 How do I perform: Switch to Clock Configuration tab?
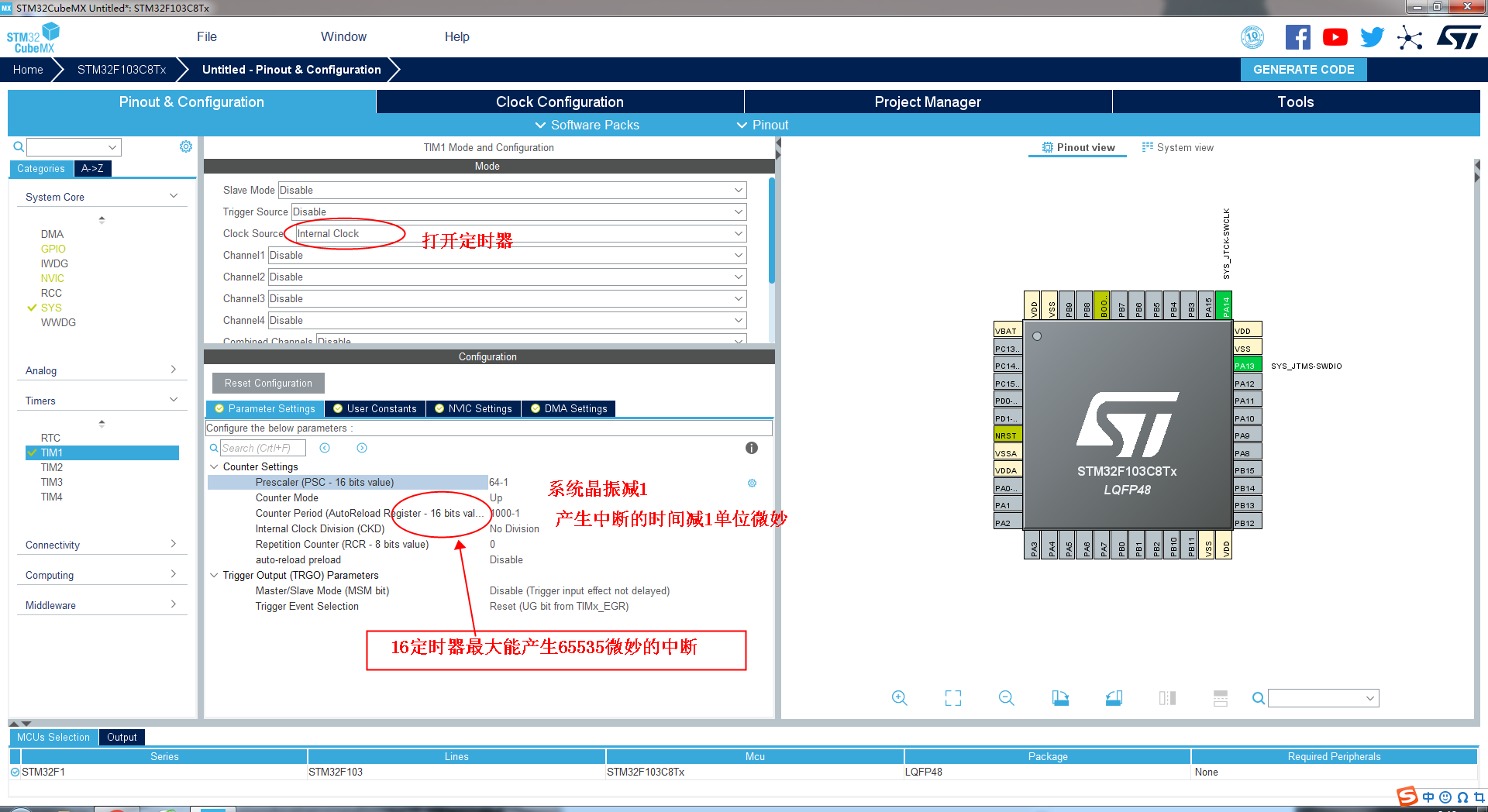(x=560, y=101)
